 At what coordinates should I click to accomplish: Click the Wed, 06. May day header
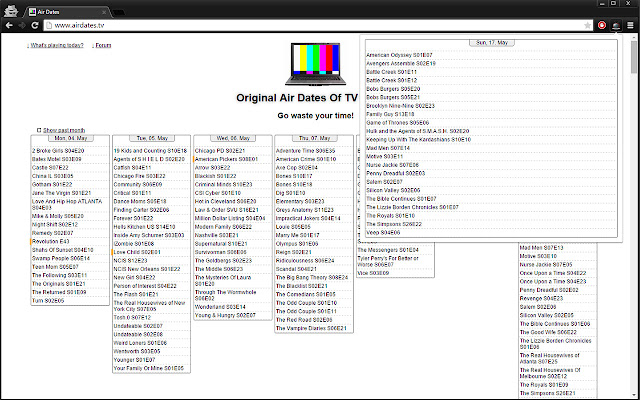click(x=233, y=138)
